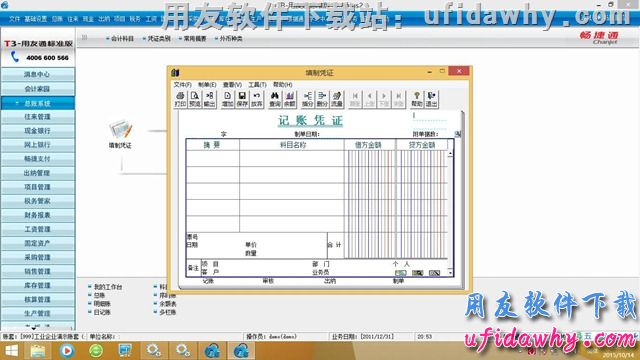Open File Explorer from taskbar
640x360 pixels.
click(38, 351)
